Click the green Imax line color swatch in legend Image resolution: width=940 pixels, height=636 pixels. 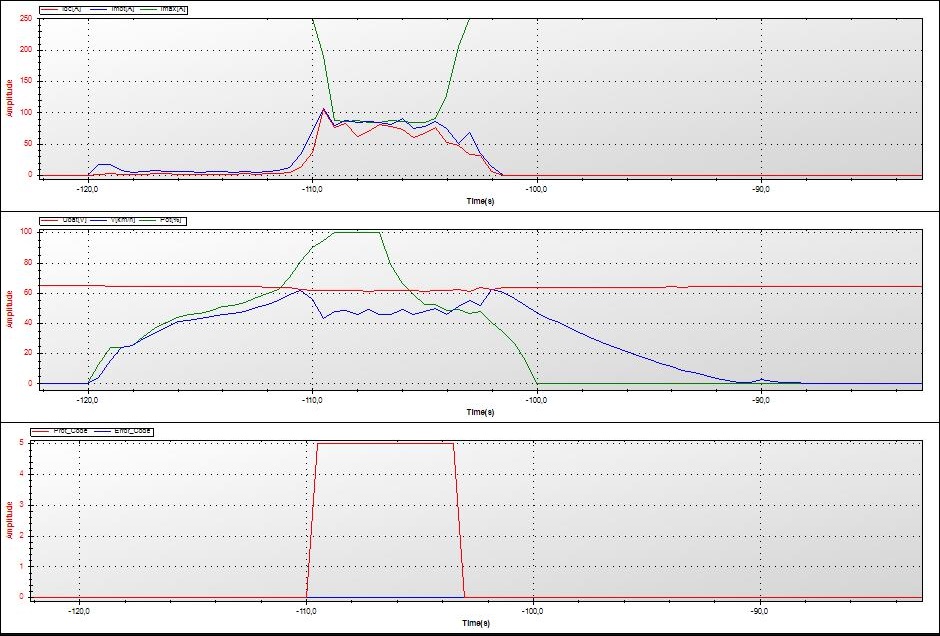tap(148, 9)
